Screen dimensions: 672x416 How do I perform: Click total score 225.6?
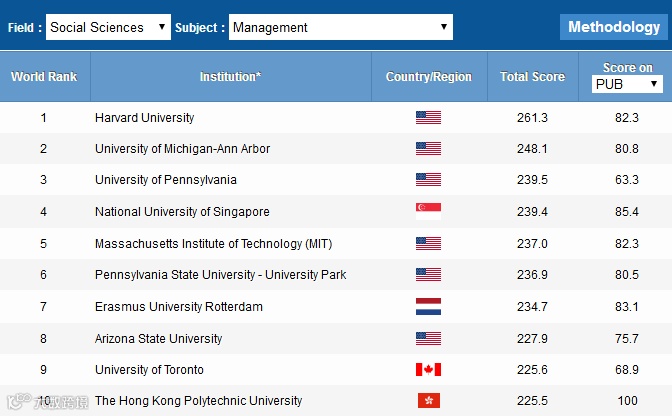(x=532, y=369)
